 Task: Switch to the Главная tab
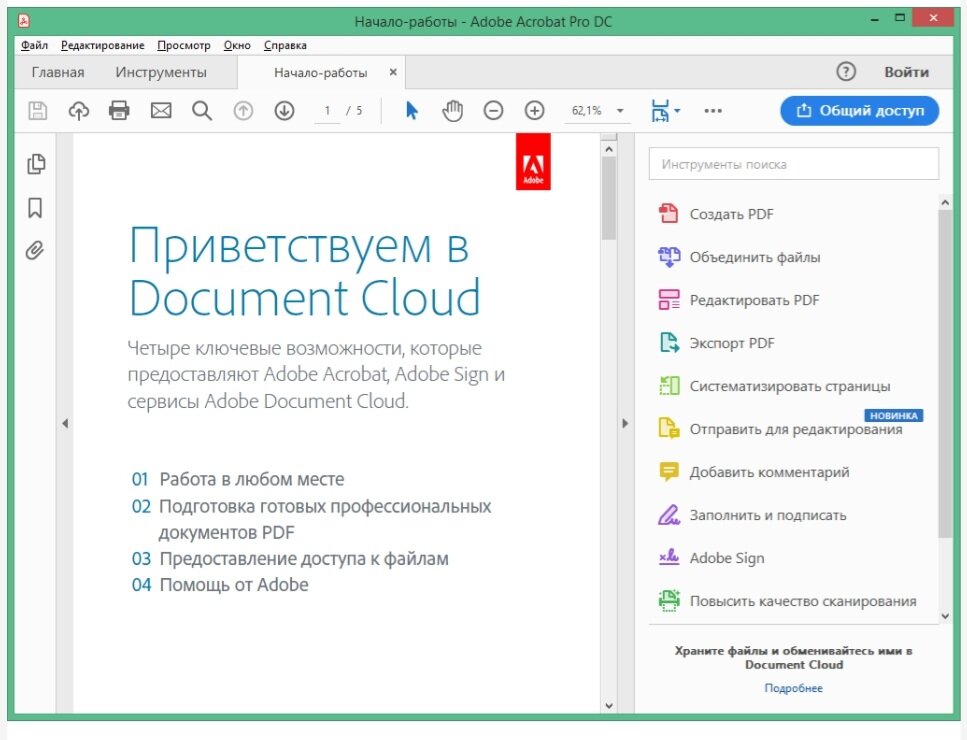58,72
